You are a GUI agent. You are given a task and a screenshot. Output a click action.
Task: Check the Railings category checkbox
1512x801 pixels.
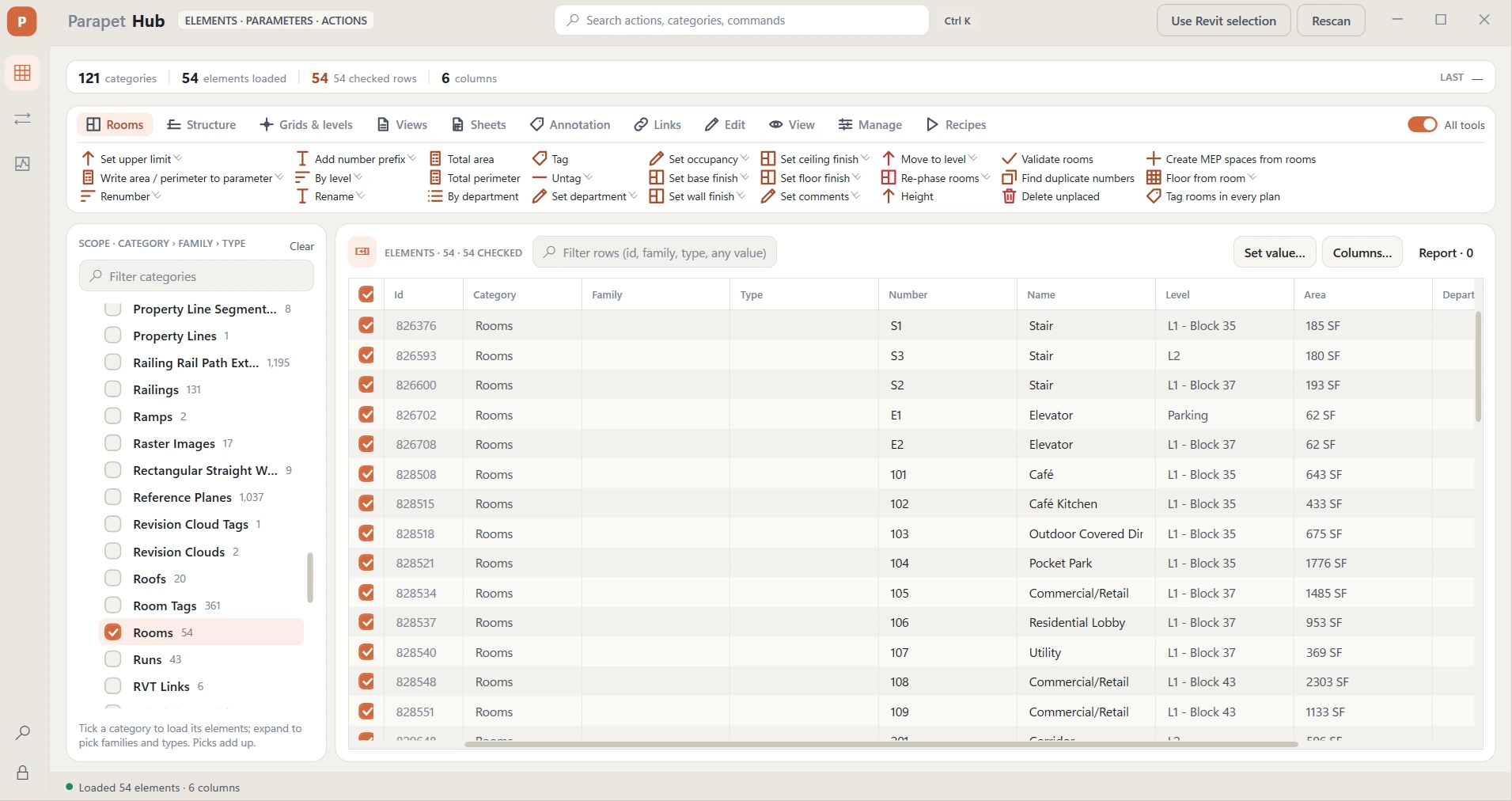113,389
